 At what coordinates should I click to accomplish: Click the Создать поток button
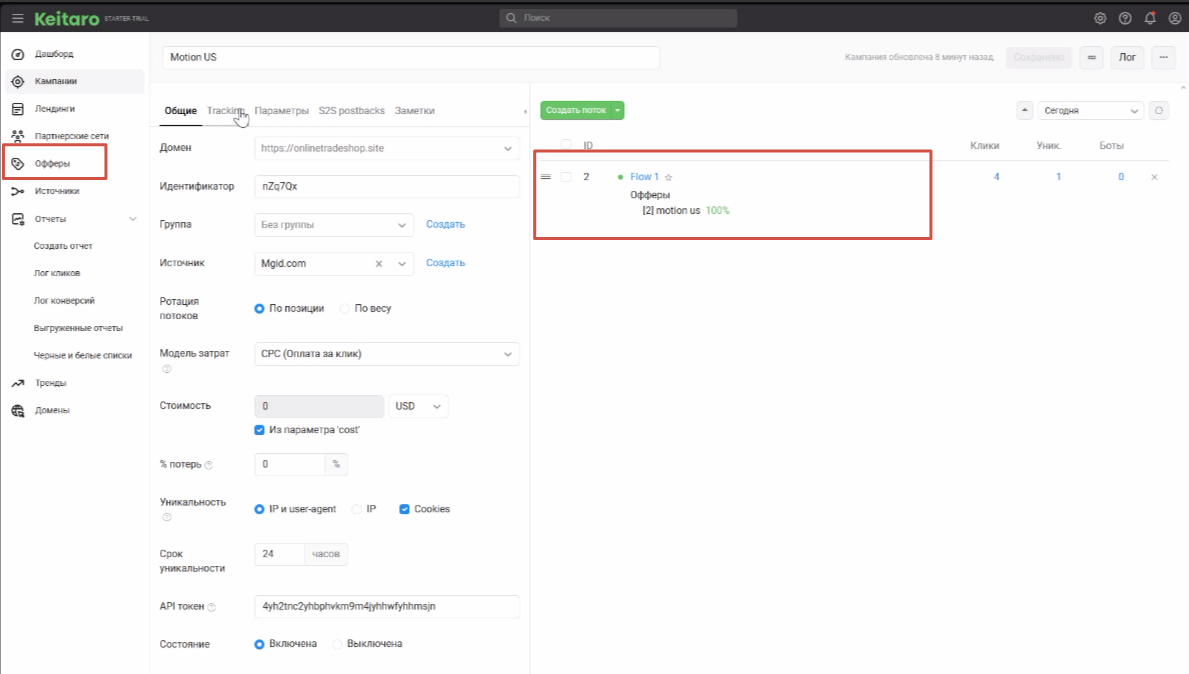tap(576, 110)
